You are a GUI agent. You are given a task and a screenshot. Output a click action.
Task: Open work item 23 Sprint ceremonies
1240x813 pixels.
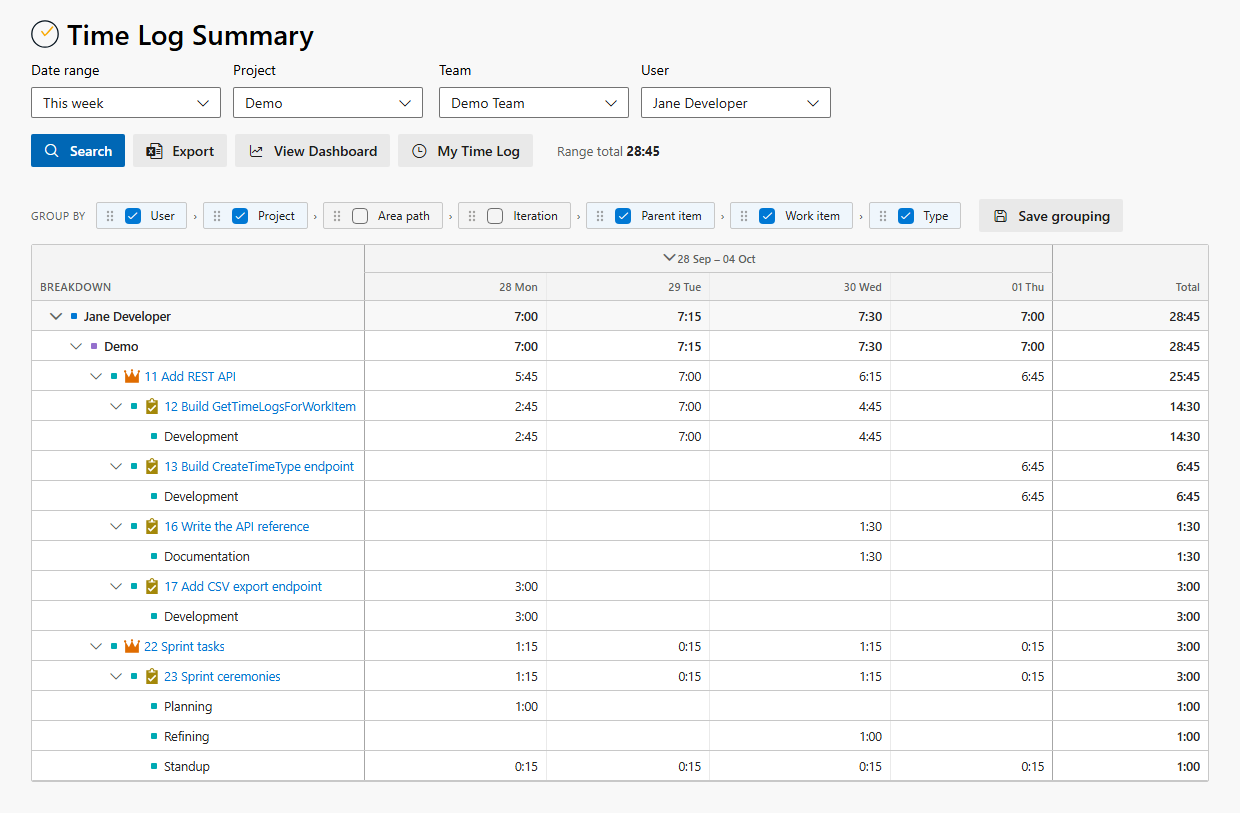(x=222, y=677)
